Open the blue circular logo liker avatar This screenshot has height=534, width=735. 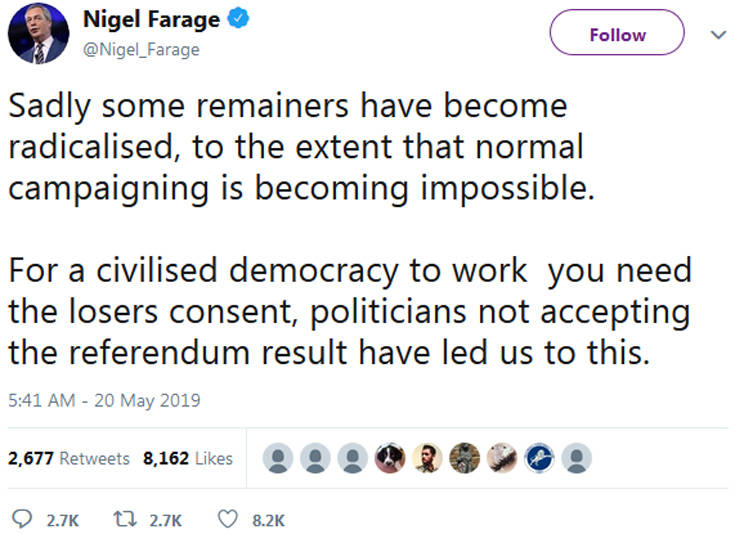(539, 458)
